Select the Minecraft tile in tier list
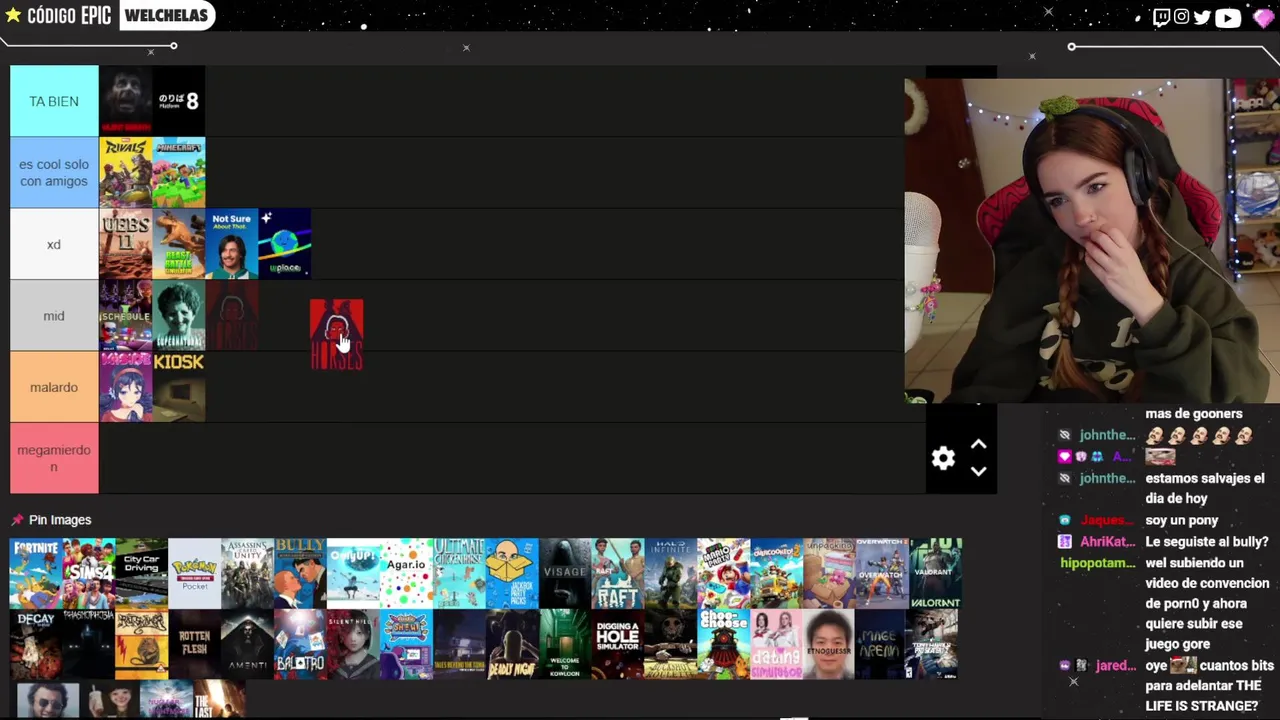Viewport: 1280px width, 720px height. pos(179,173)
